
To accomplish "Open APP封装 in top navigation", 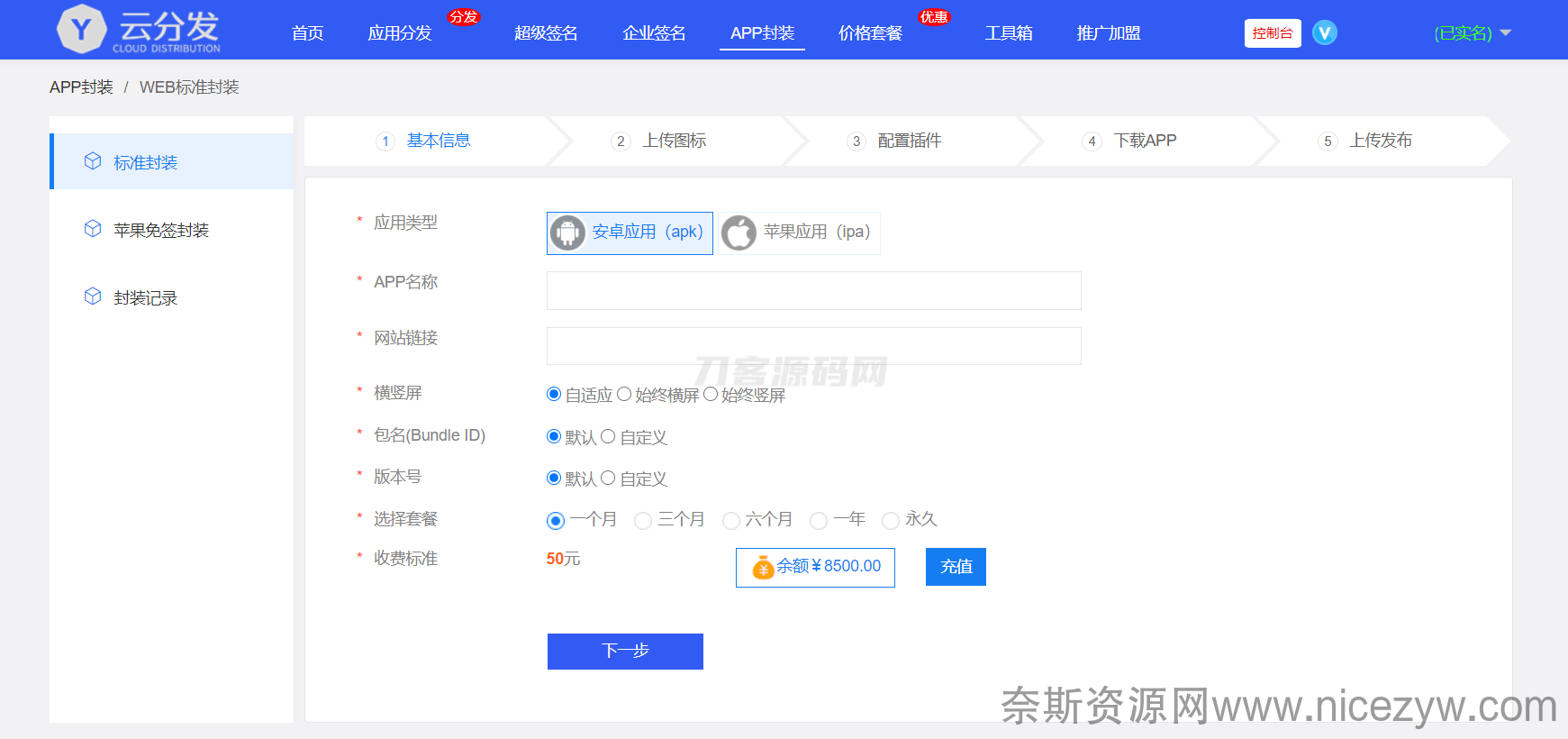I will tap(762, 33).
